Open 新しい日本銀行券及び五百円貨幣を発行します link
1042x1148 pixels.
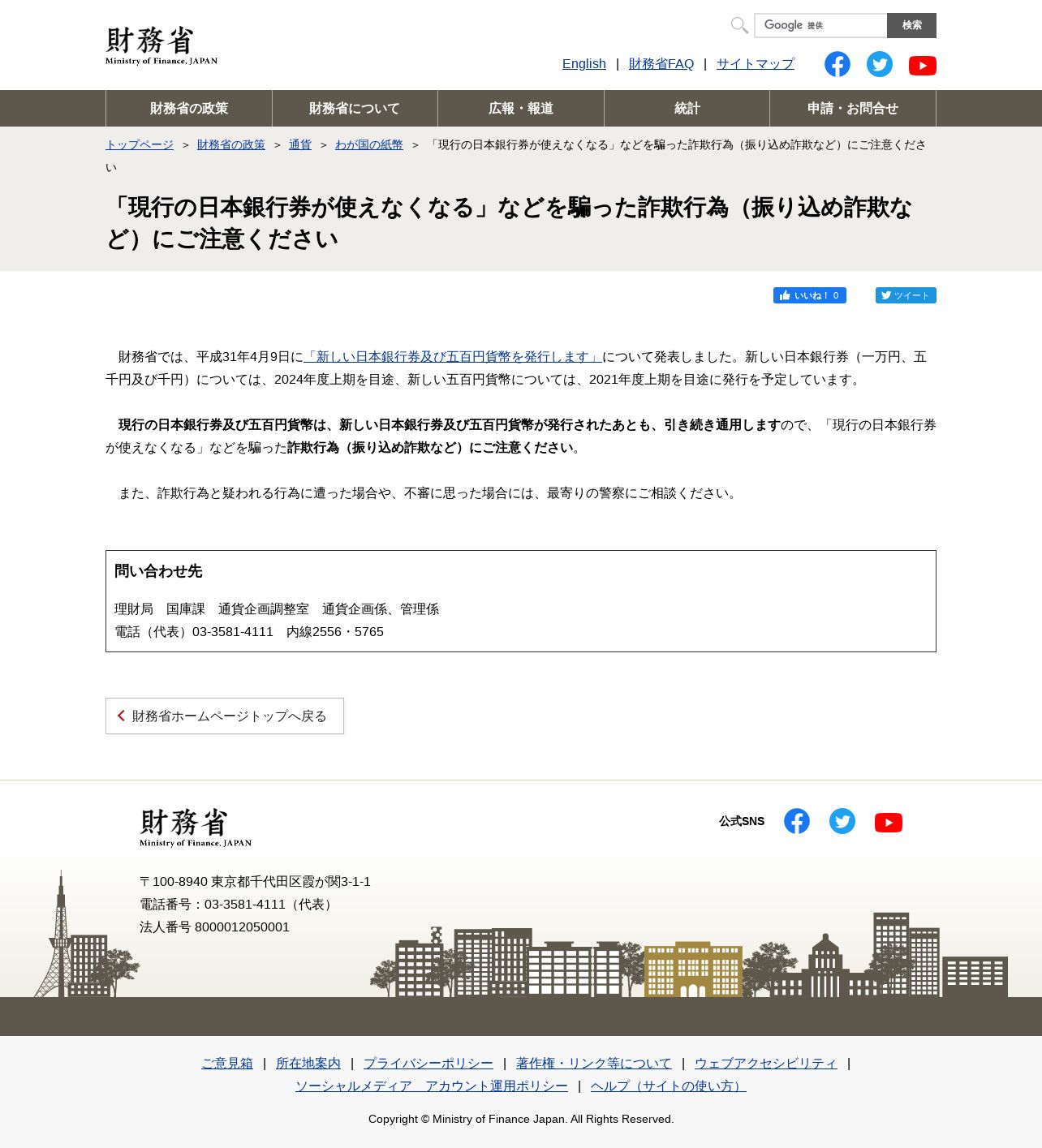tap(453, 357)
